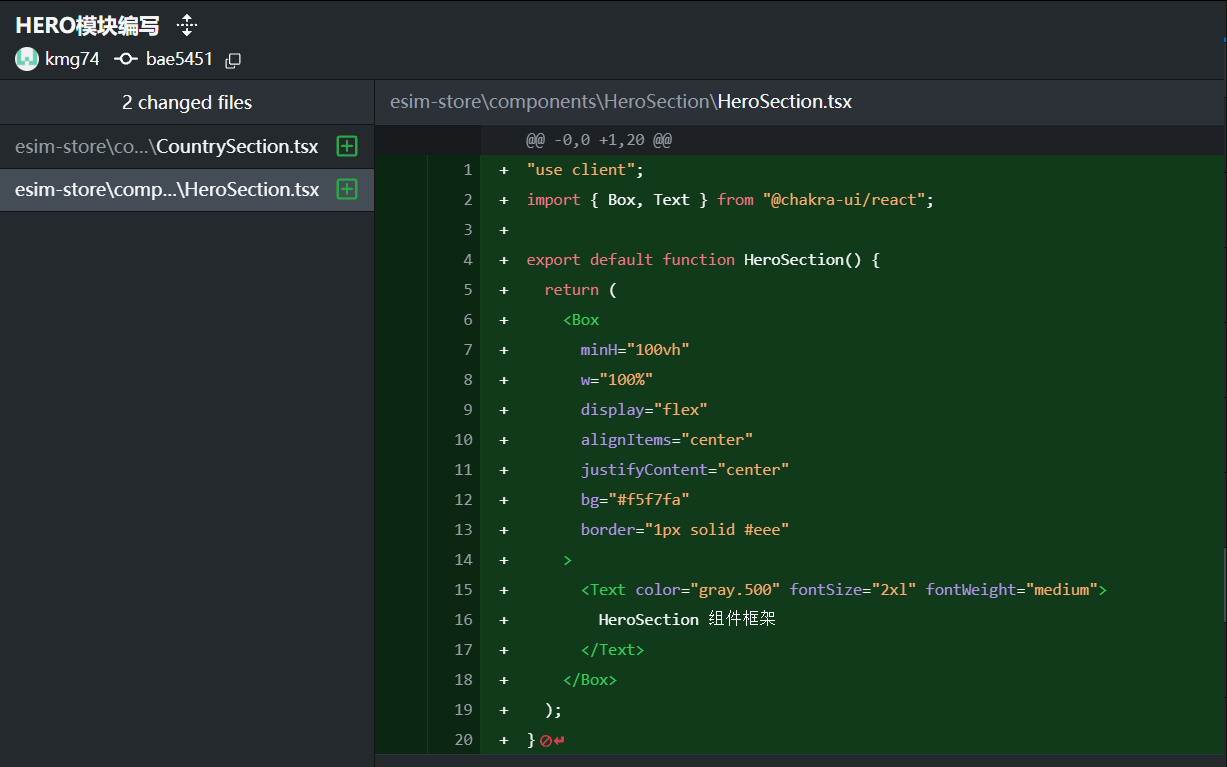
Task: Click the import Box, Text code line
Action: [730, 200]
